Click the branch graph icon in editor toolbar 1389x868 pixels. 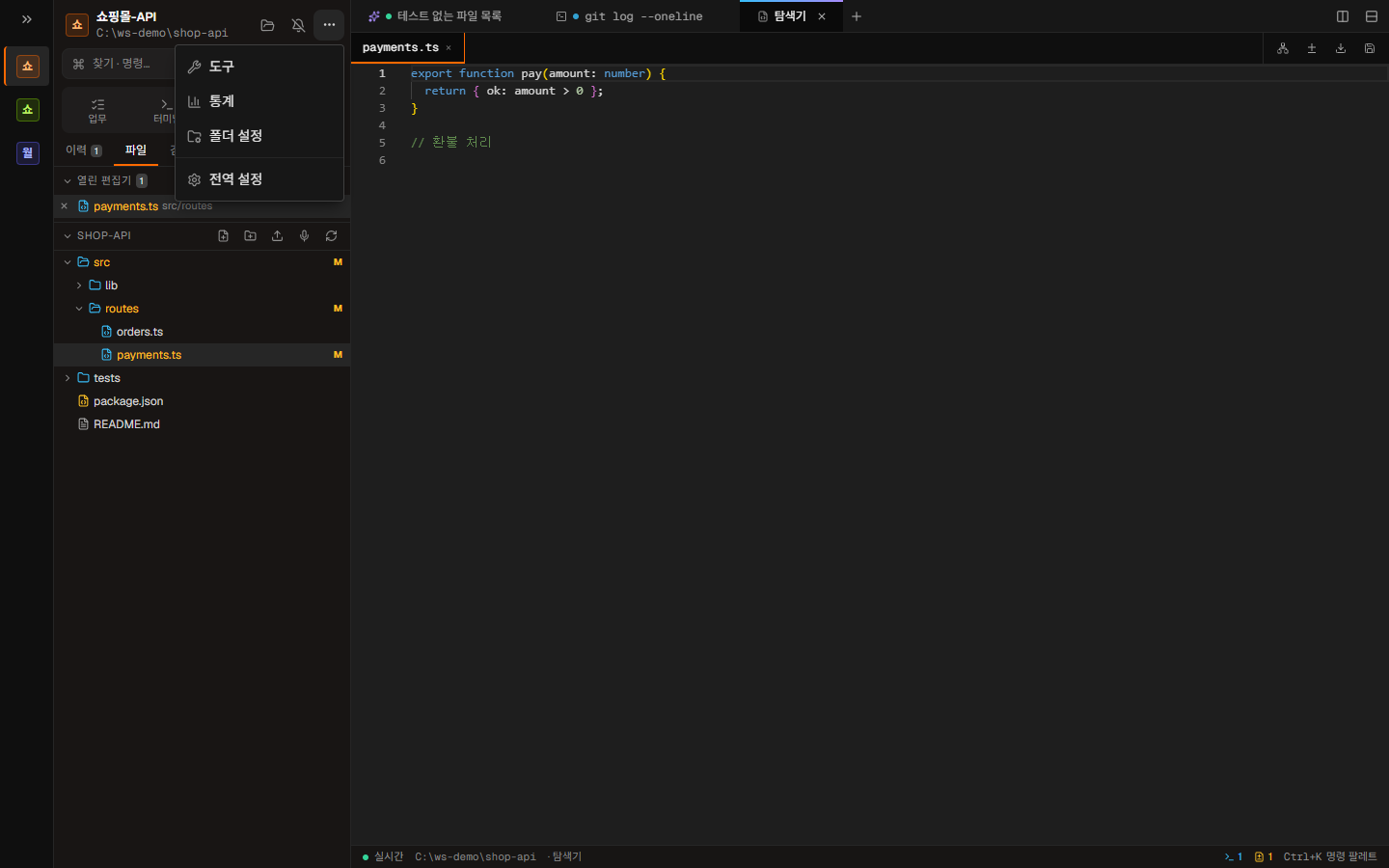1283,48
